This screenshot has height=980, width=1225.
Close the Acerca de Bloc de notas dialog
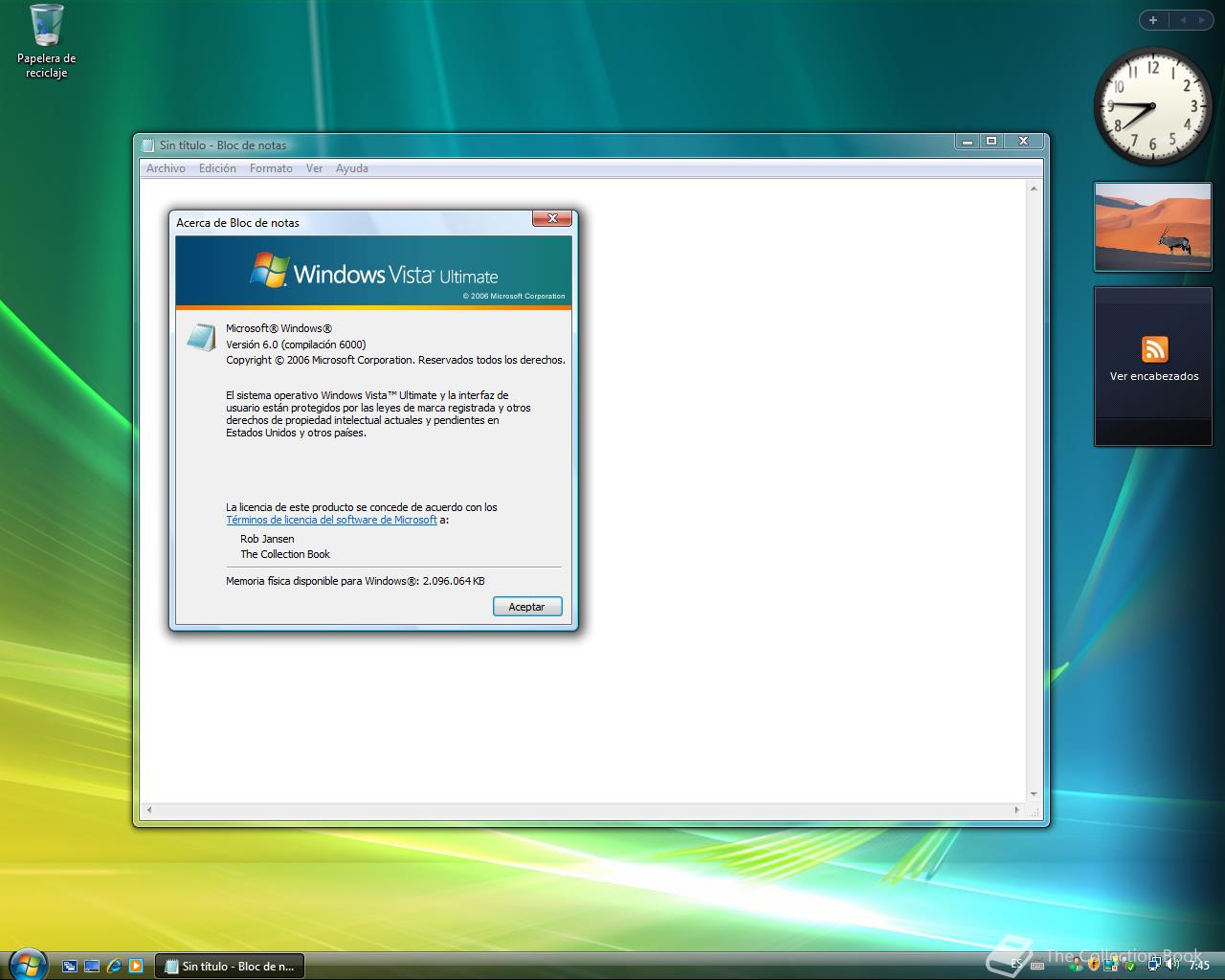tap(552, 219)
